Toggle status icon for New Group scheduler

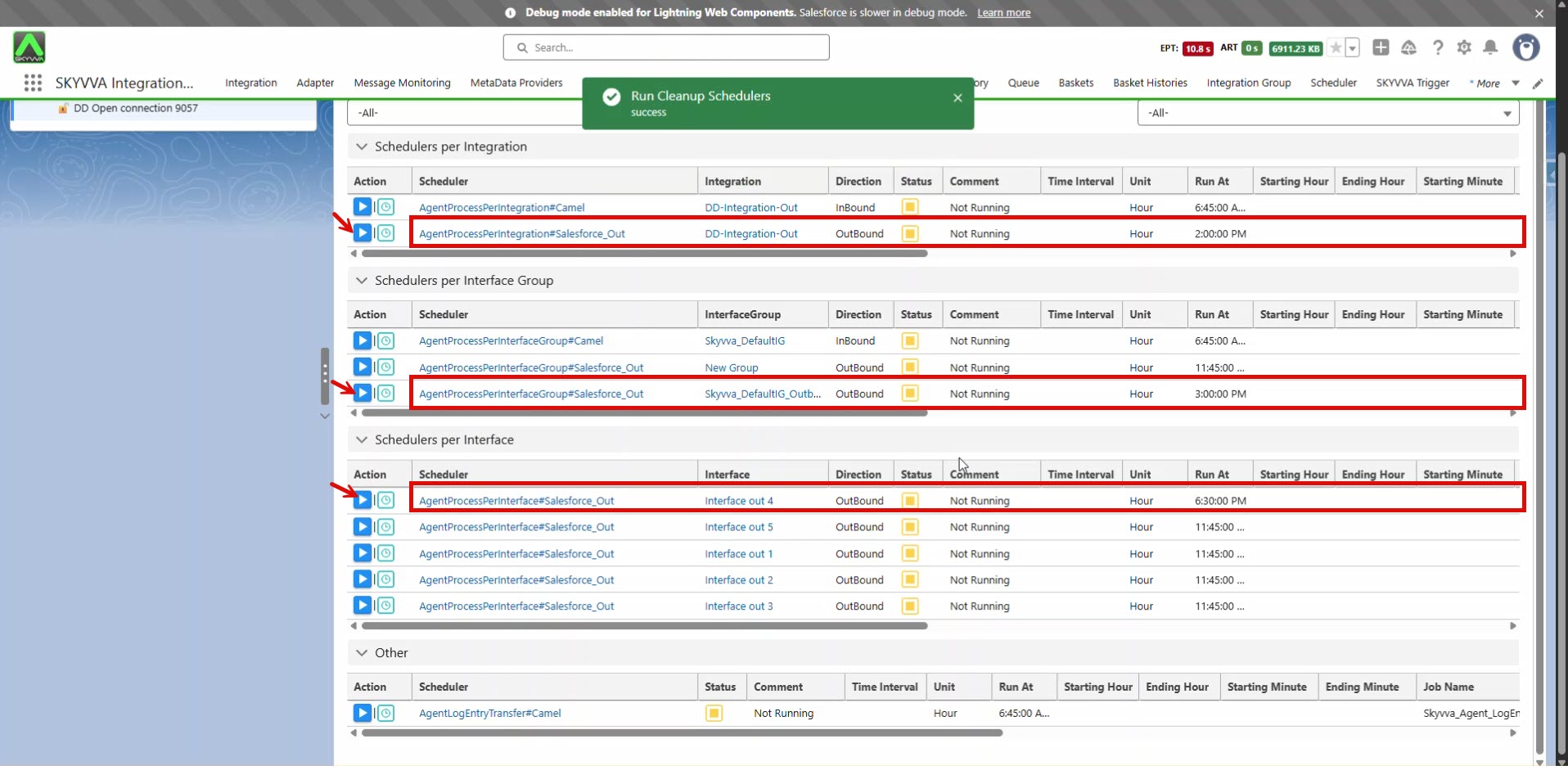click(x=909, y=367)
